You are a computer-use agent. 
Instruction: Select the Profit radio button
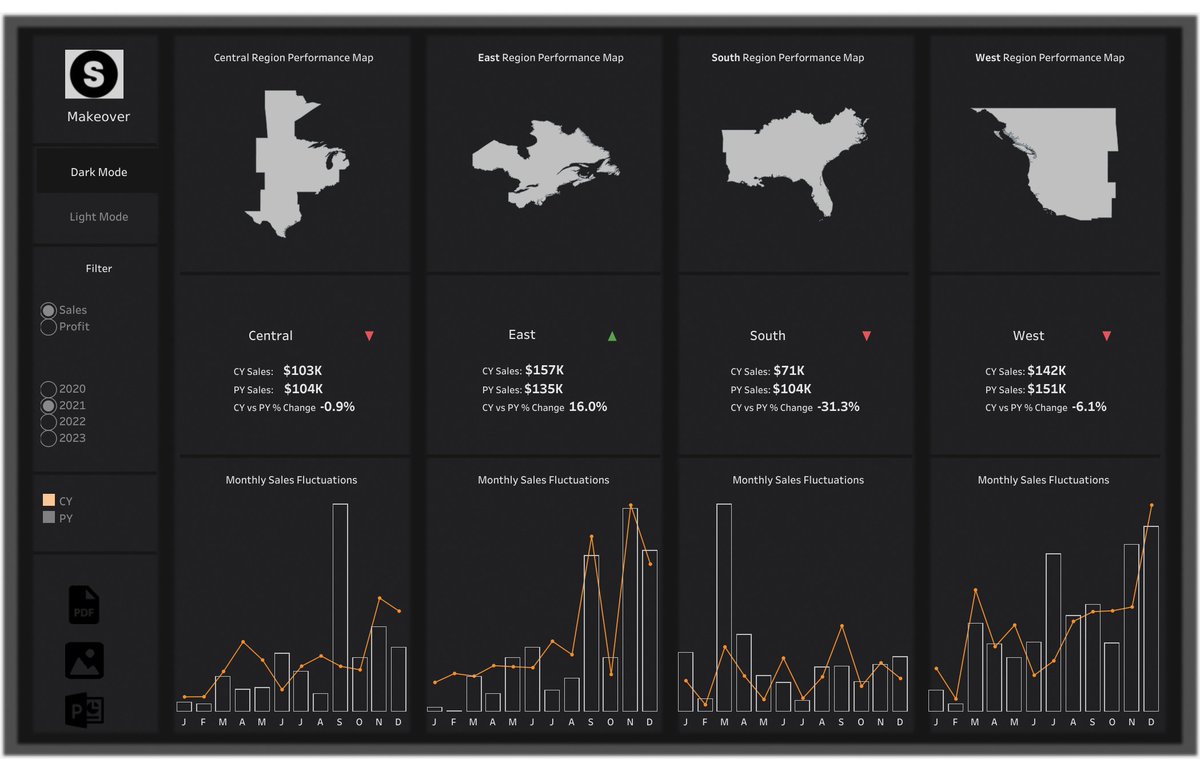48,327
